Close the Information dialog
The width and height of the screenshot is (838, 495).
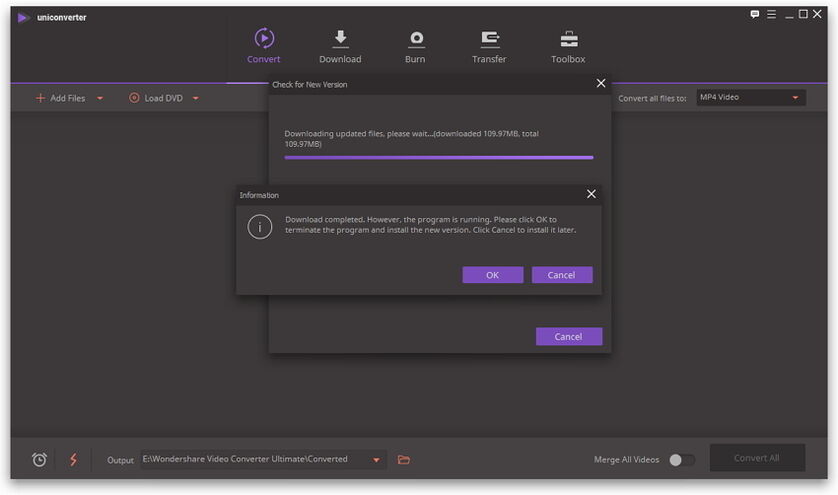[x=591, y=194]
